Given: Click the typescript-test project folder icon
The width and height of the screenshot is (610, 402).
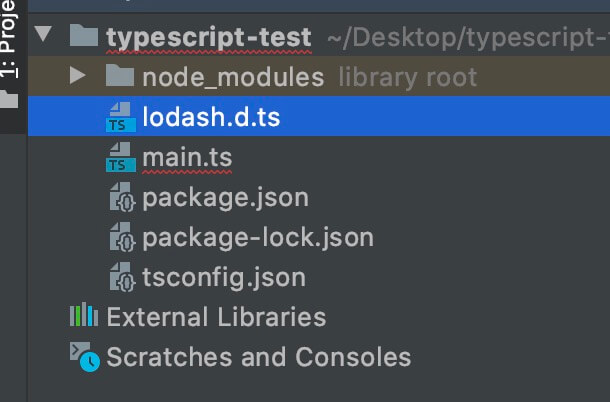Looking at the screenshot, I should [84, 37].
